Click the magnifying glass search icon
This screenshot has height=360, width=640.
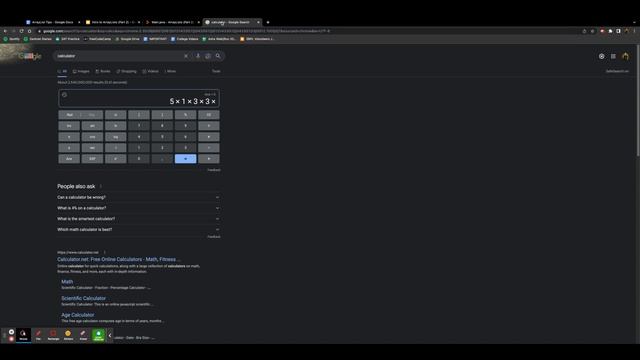[x=218, y=56]
